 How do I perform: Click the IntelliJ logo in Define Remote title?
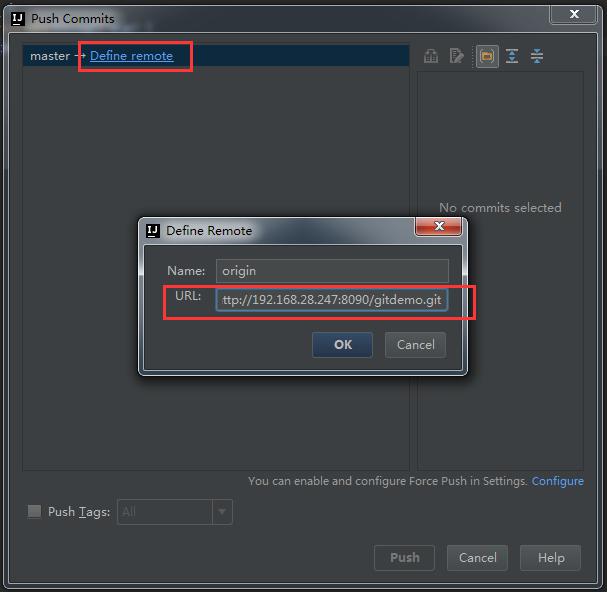(153, 231)
